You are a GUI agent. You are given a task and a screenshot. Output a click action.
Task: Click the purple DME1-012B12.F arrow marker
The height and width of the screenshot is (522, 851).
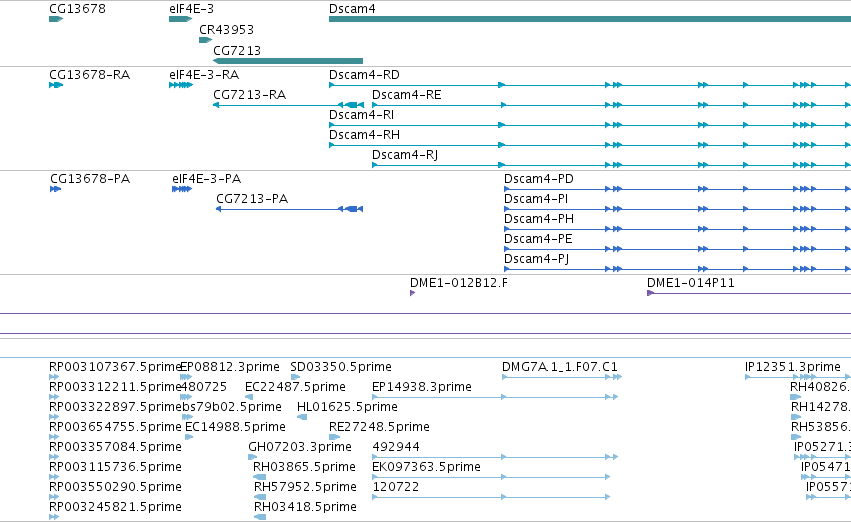(x=412, y=293)
